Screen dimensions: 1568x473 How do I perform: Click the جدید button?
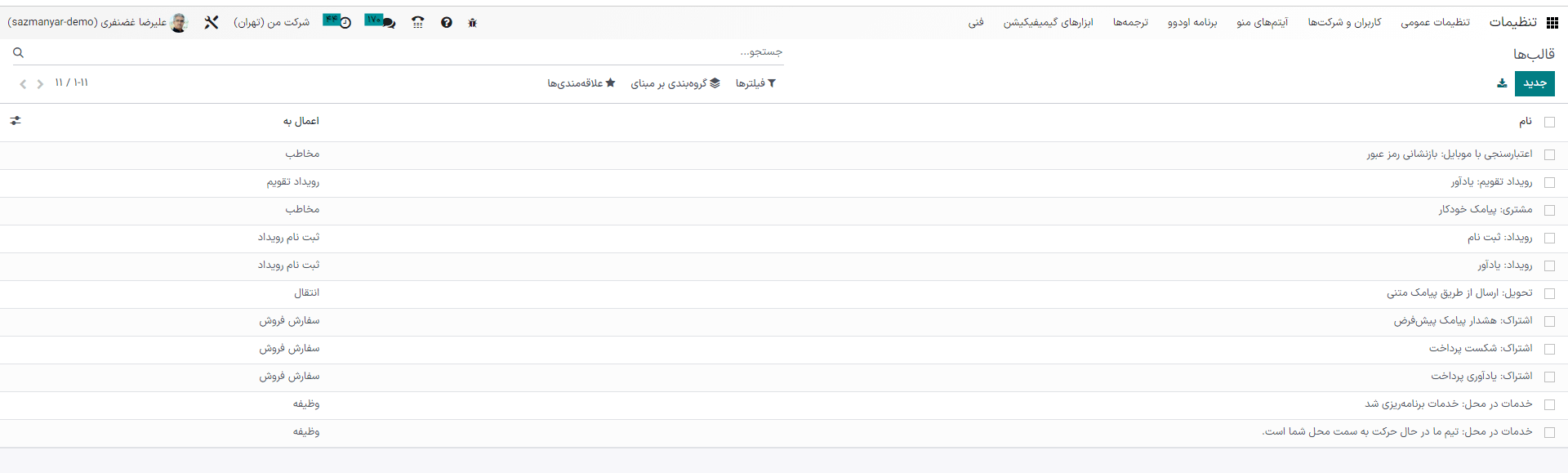tap(1535, 83)
